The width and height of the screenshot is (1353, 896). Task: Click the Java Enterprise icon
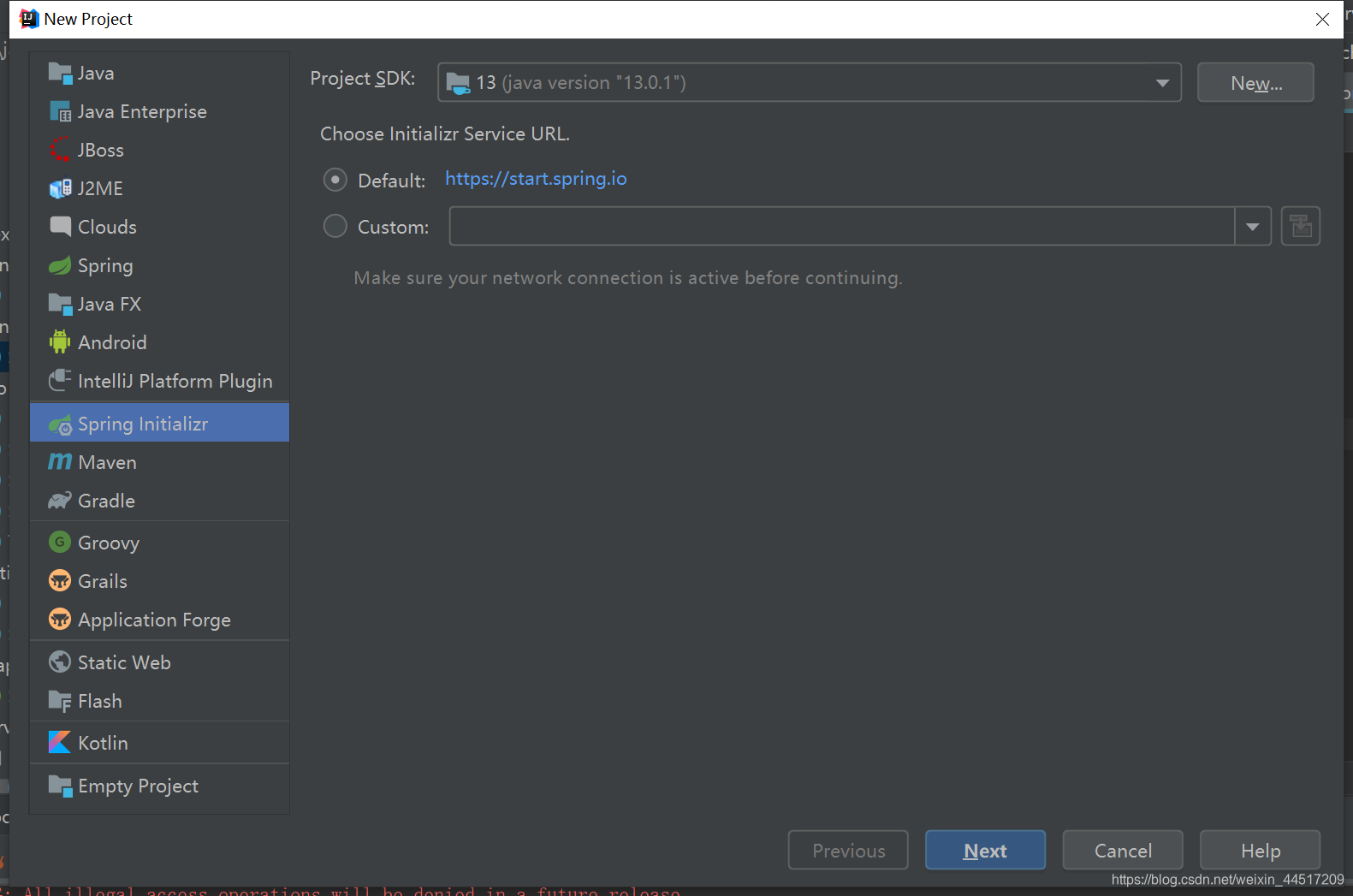(x=60, y=112)
